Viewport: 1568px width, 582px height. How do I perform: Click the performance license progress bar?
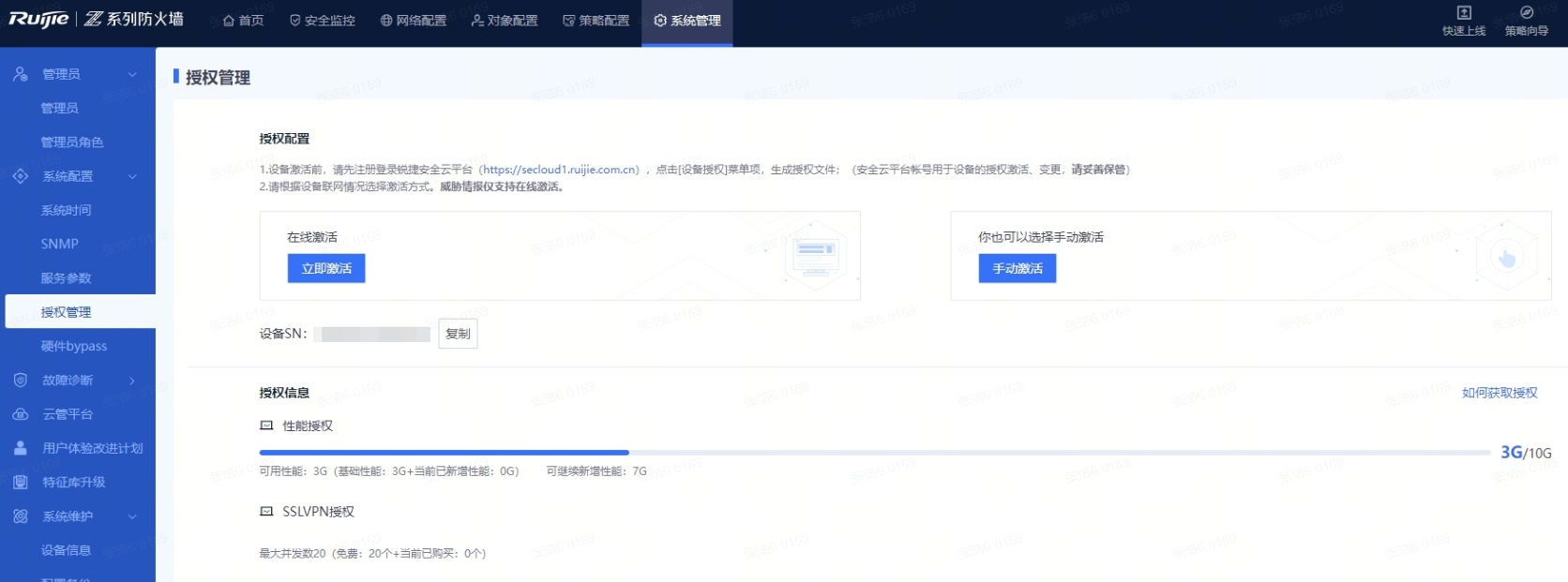pyautogui.click(x=874, y=453)
